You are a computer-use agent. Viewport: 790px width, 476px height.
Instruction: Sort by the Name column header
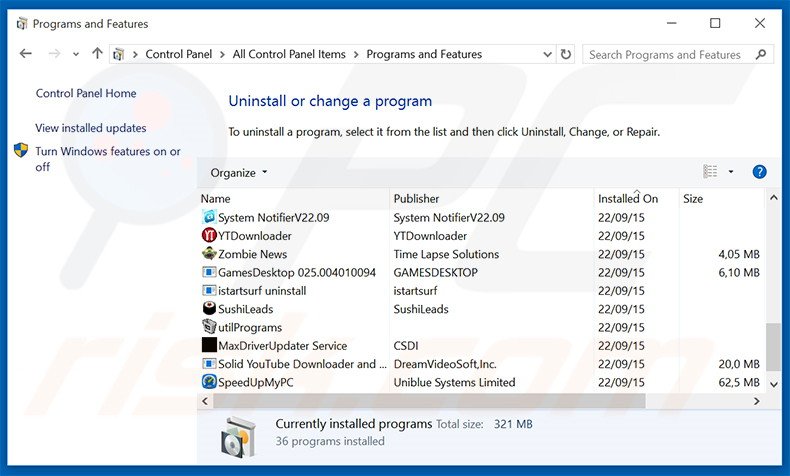point(215,198)
